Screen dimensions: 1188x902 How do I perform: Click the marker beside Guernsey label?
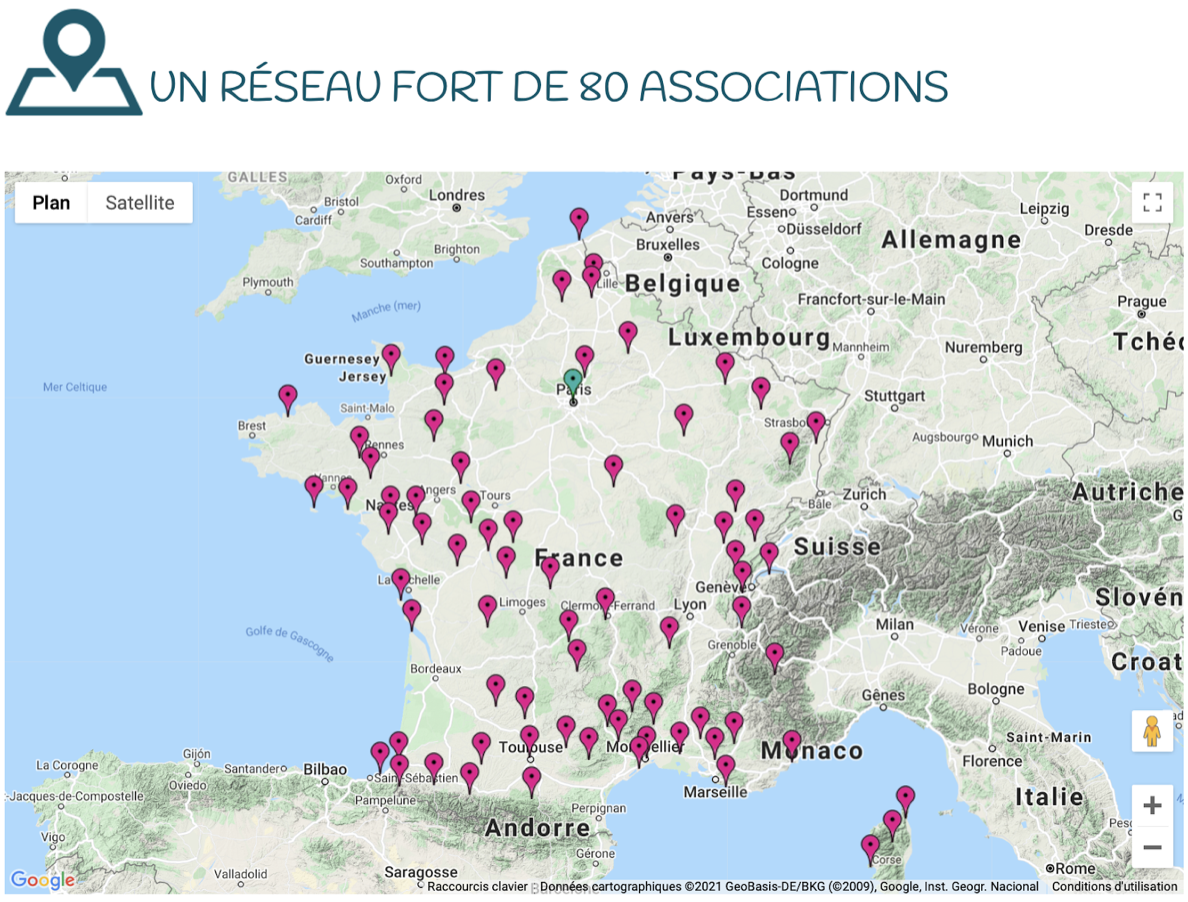click(x=391, y=357)
